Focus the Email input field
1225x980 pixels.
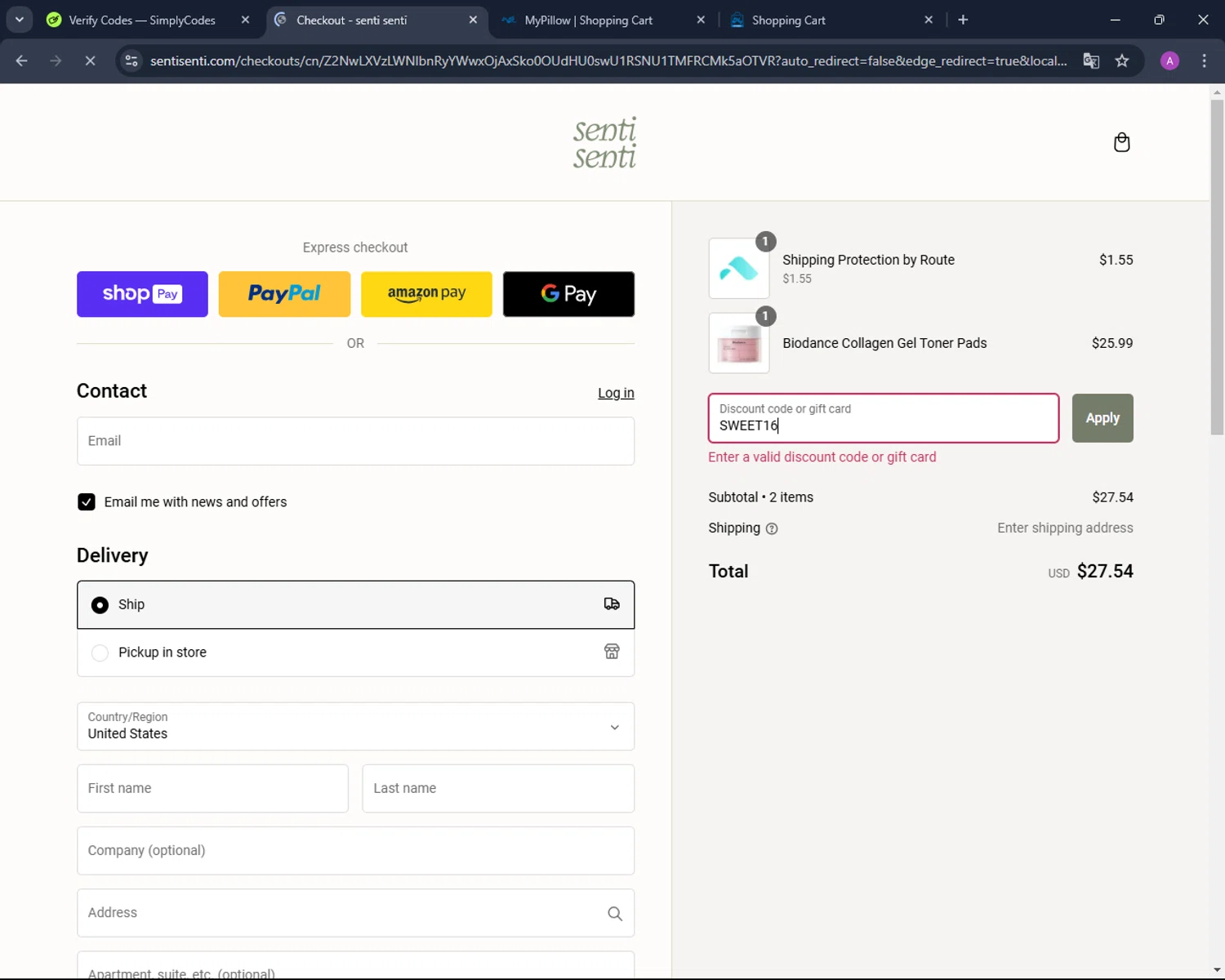click(x=355, y=441)
